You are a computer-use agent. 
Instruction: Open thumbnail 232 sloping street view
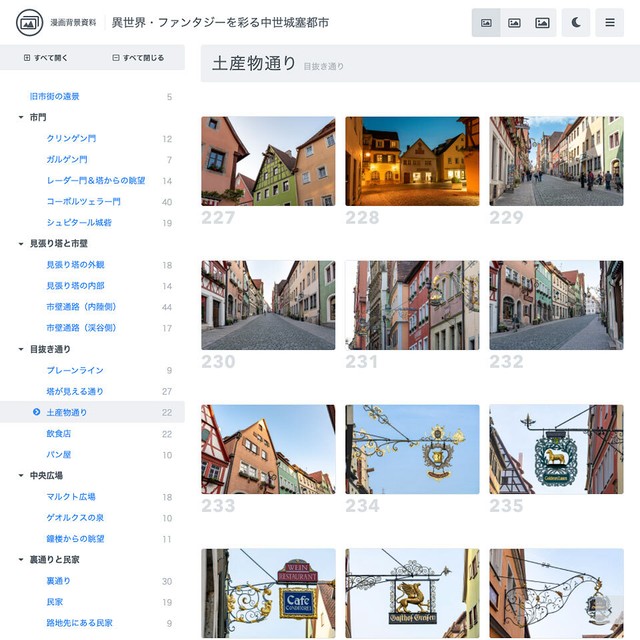click(556, 305)
